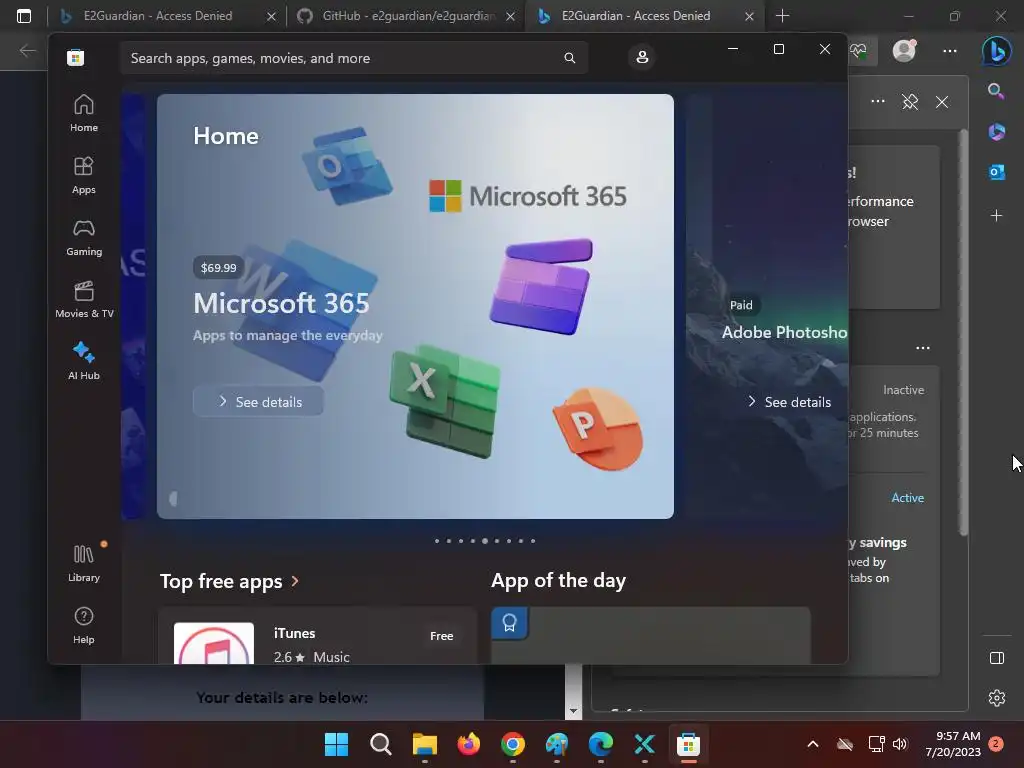Open clock and date flyout
The width and height of the screenshot is (1024, 768).
[x=952, y=744]
